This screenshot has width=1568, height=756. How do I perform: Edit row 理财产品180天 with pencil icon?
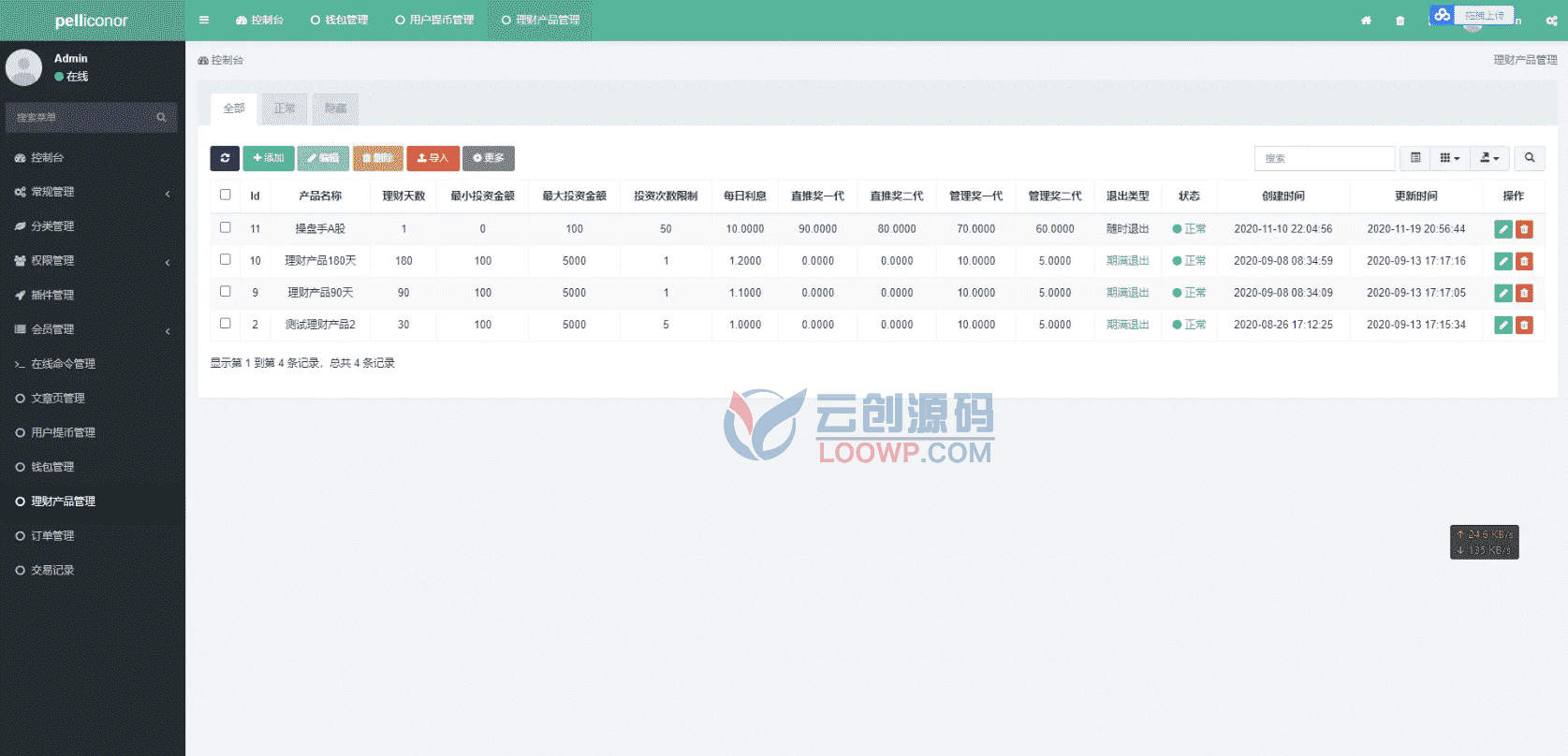click(x=1503, y=261)
